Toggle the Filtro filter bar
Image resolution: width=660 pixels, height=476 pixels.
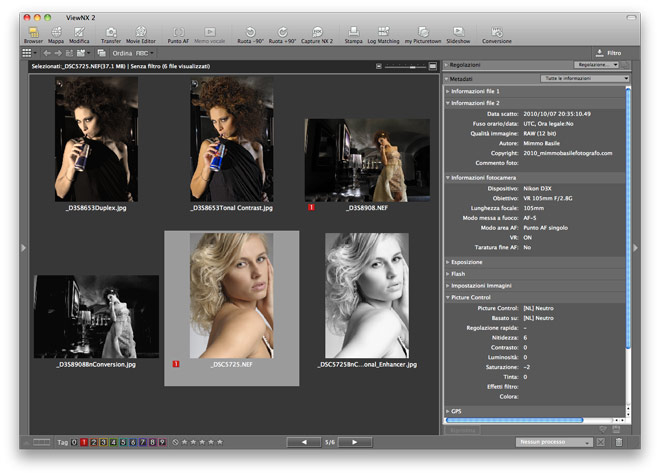coord(607,52)
